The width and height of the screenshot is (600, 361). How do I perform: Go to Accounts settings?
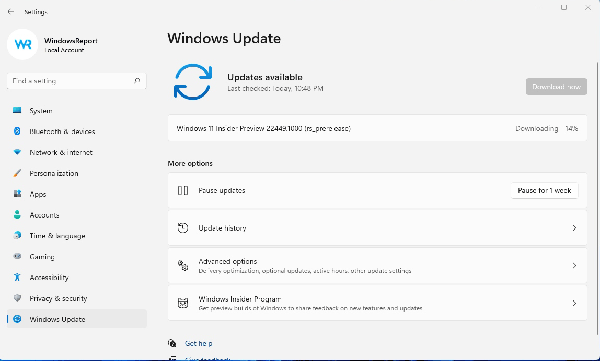coord(77,215)
